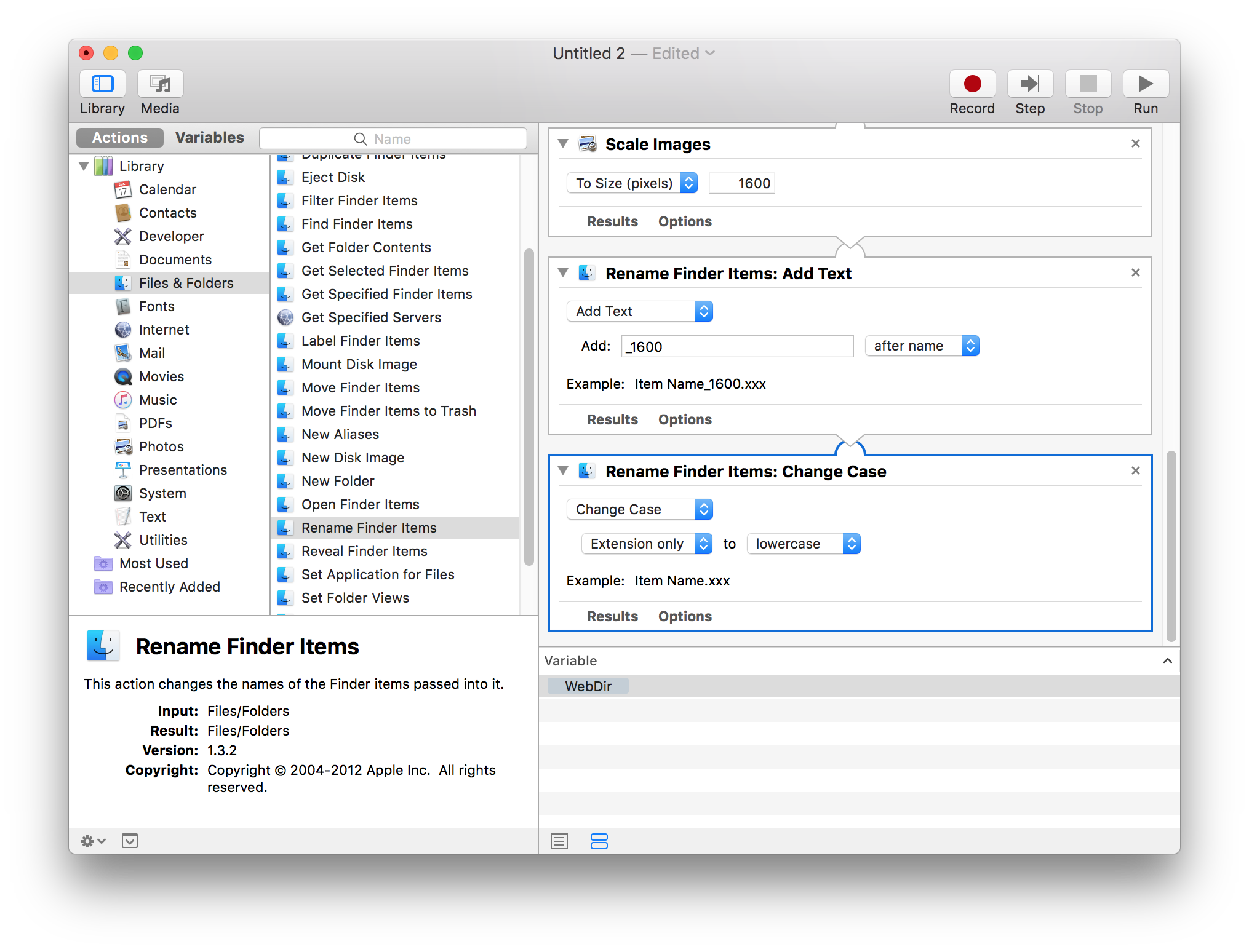Select the Rename Finder Items action
Viewport: 1249px width, 952px height.
click(x=394, y=528)
